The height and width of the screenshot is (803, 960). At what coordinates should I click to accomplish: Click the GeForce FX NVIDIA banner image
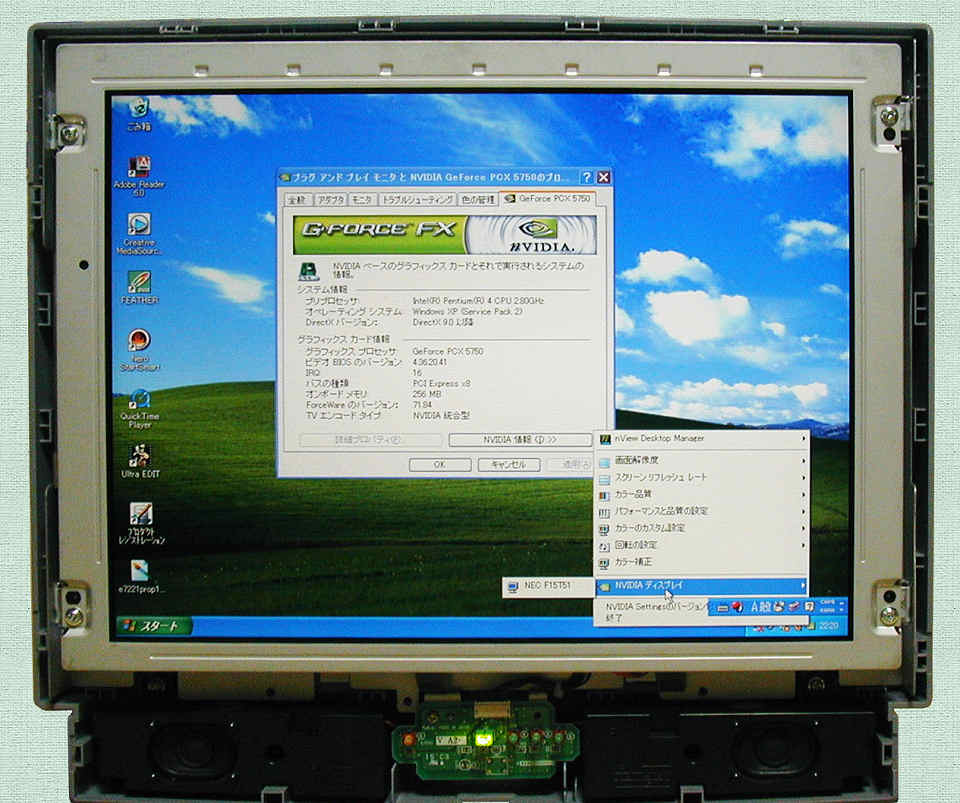tap(444, 235)
